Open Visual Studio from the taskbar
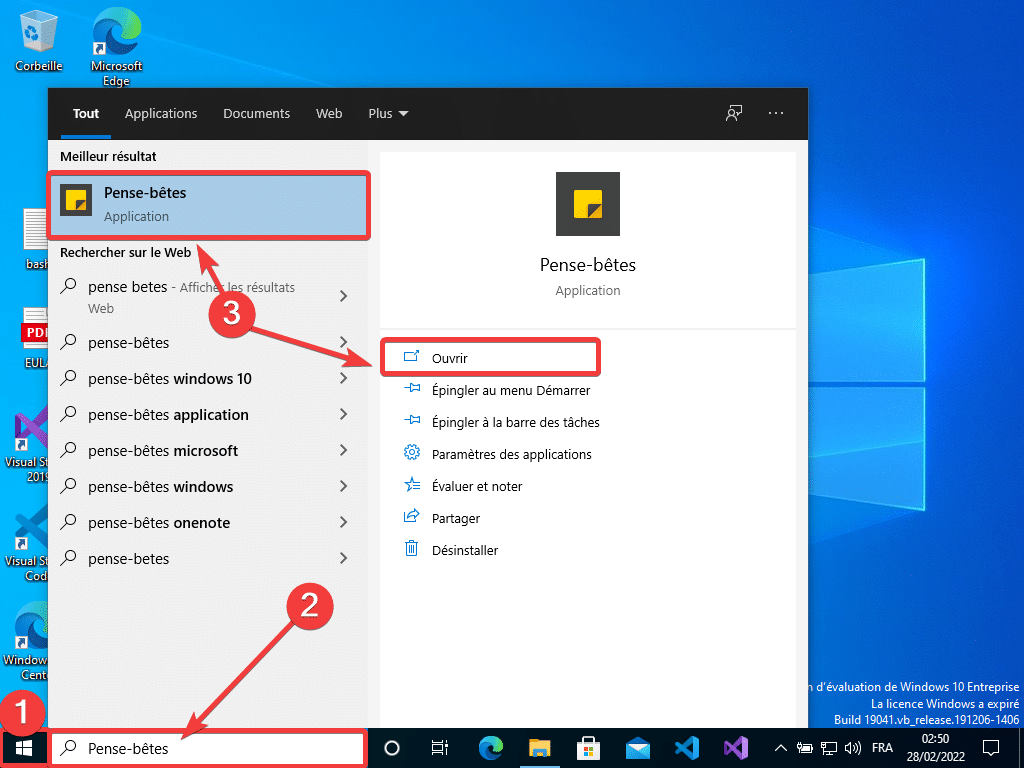Image resolution: width=1024 pixels, height=768 pixels. 735,748
